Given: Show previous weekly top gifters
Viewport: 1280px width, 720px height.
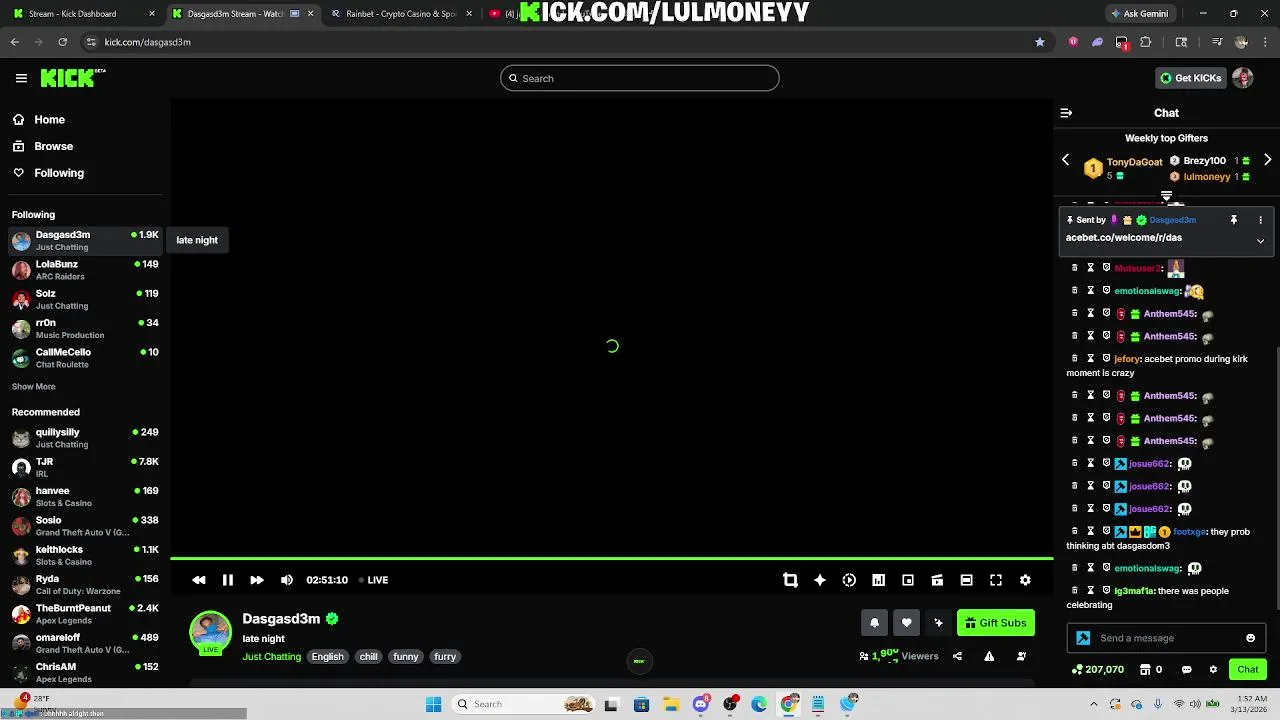Looking at the screenshot, I should tap(1065, 160).
